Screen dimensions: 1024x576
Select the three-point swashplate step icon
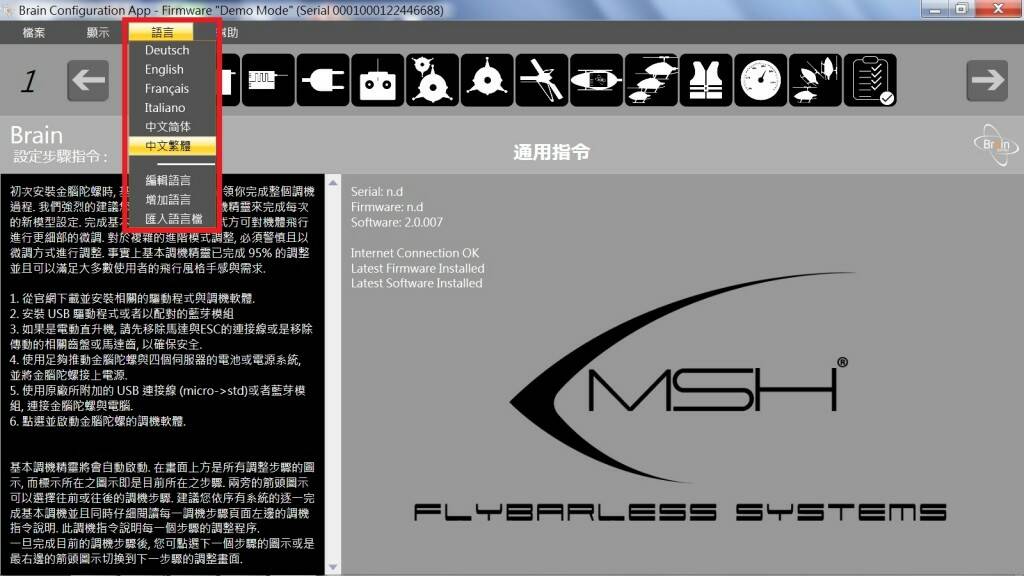pyautogui.click(x=487, y=80)
